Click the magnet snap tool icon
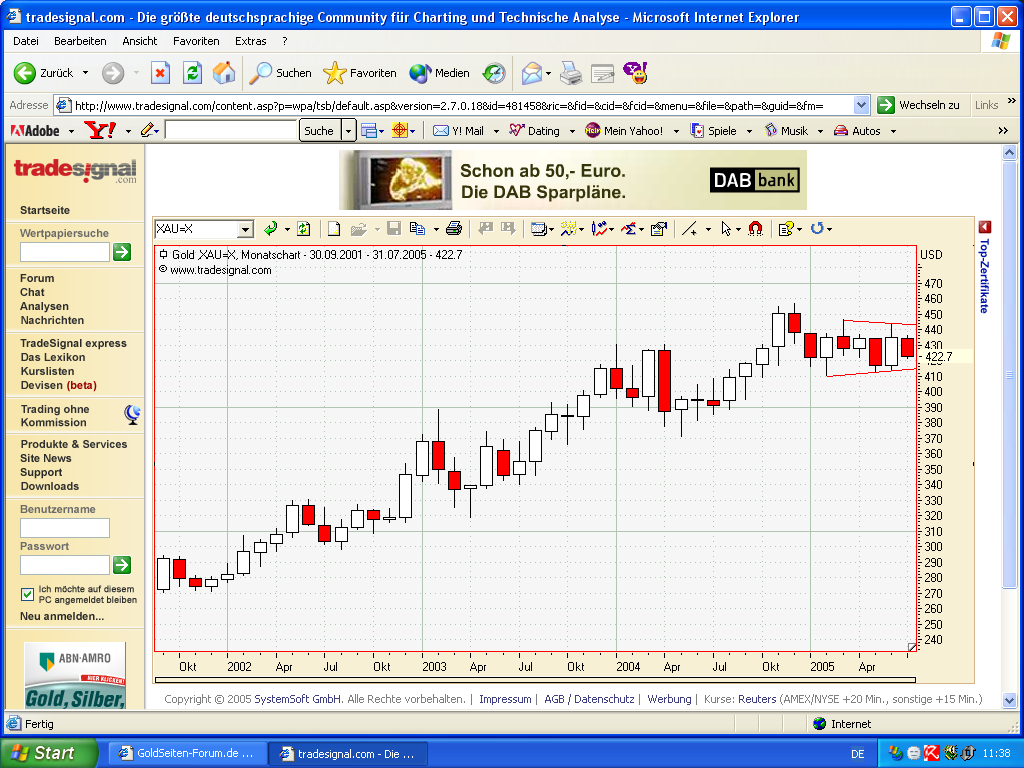Viewport: 1024px width, 768px height. (x=755, y=229)
